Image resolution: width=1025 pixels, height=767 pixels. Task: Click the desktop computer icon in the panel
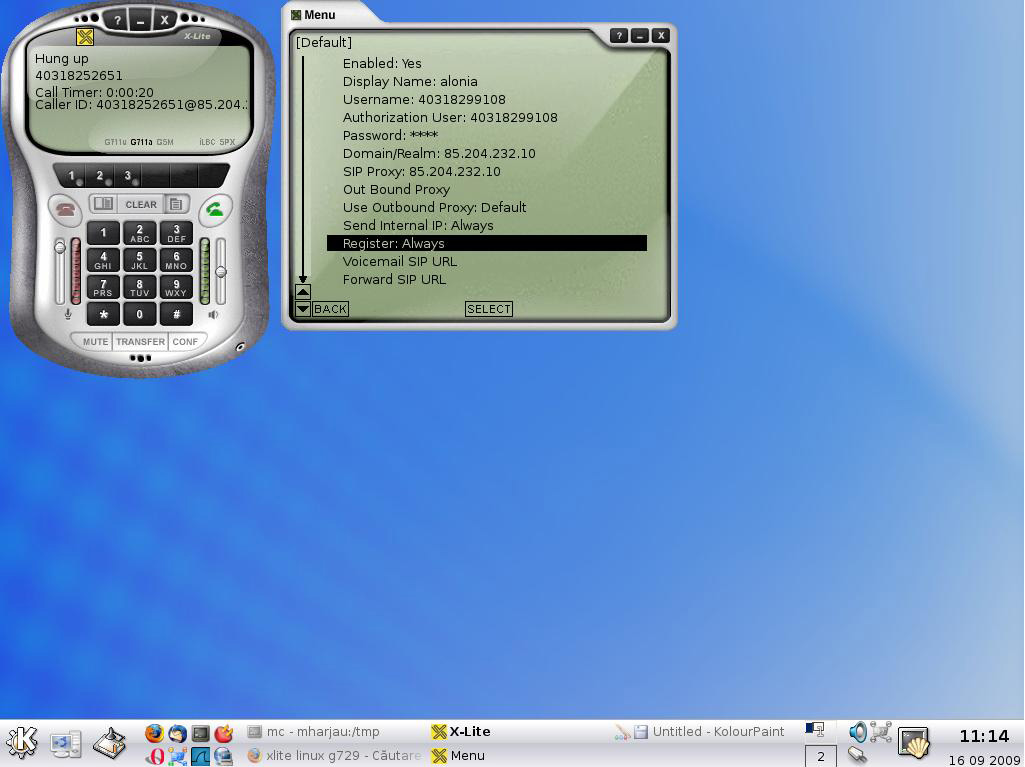pos(67,745)
